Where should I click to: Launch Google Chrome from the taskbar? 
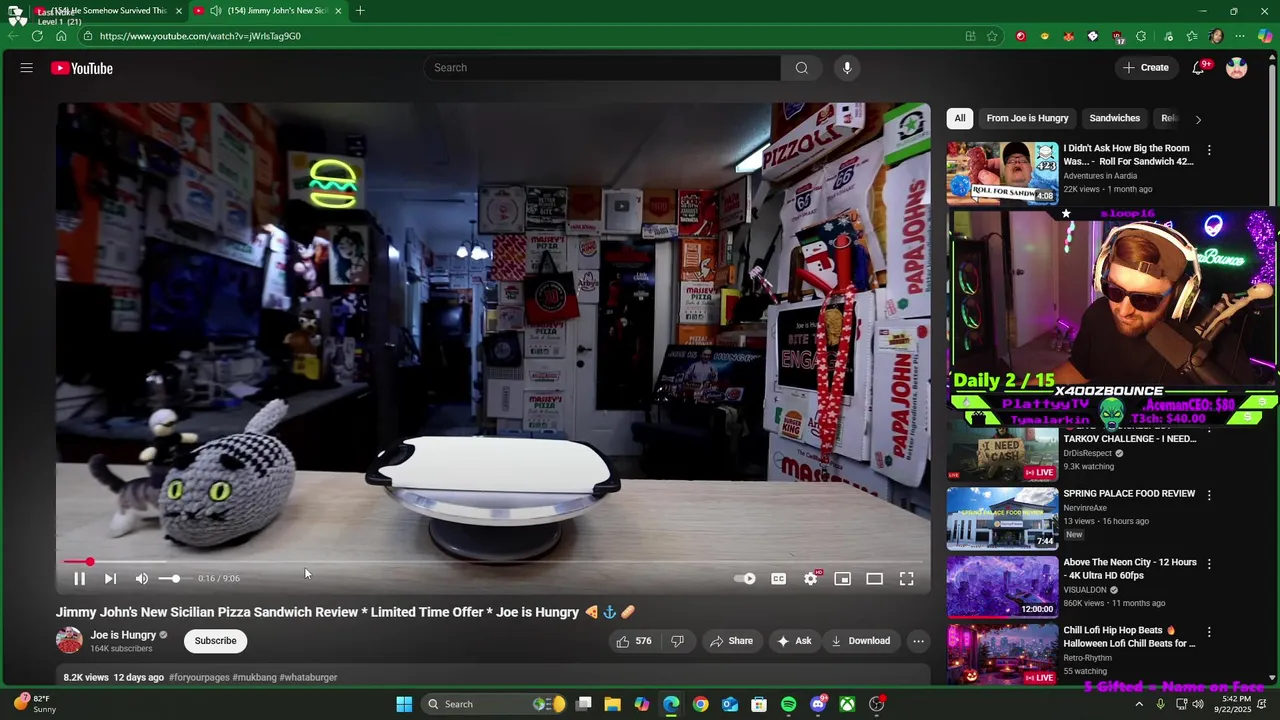tap(700, 704)
